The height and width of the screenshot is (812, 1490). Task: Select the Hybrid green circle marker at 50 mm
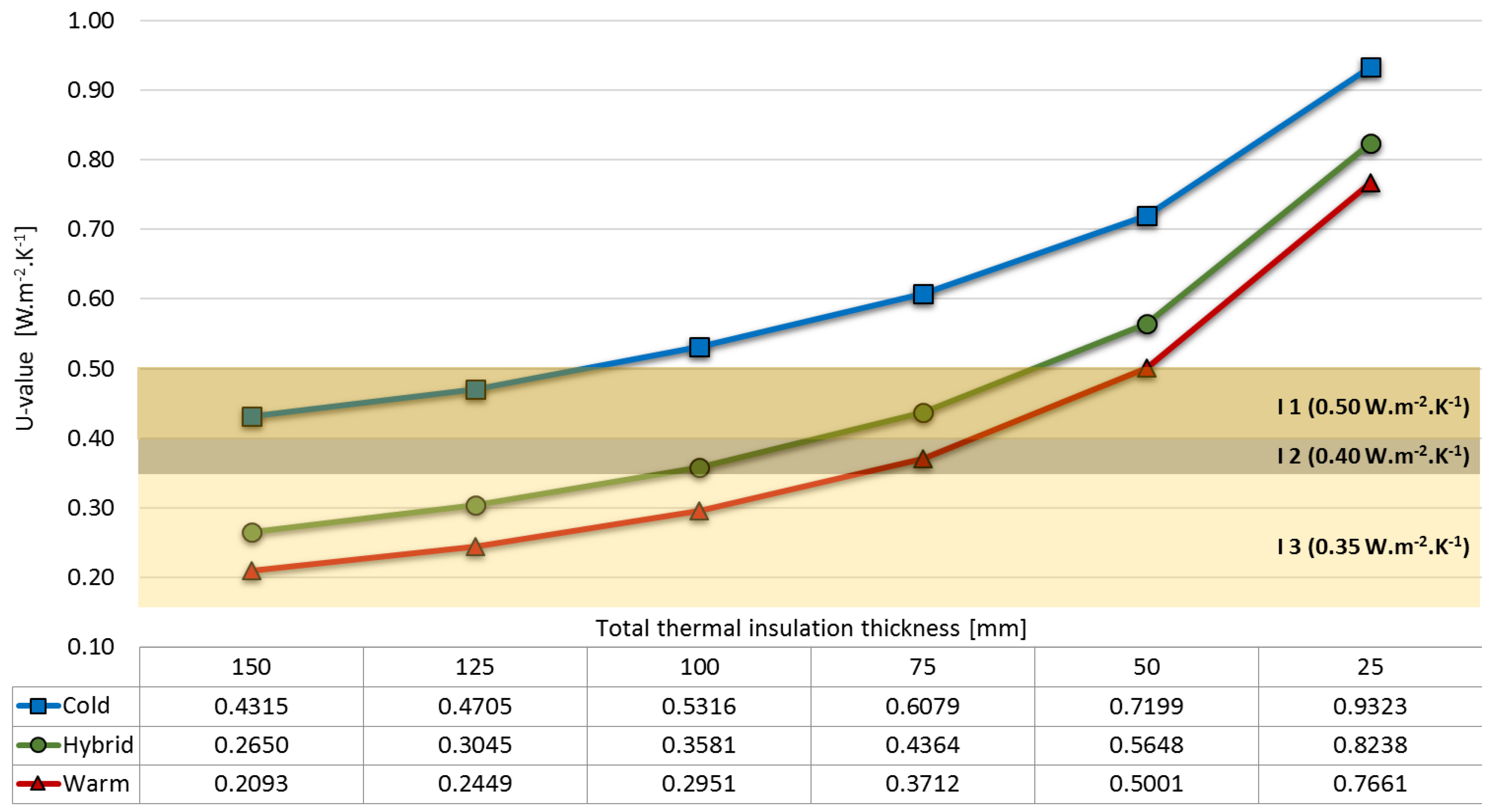(x=1146, y=324)
